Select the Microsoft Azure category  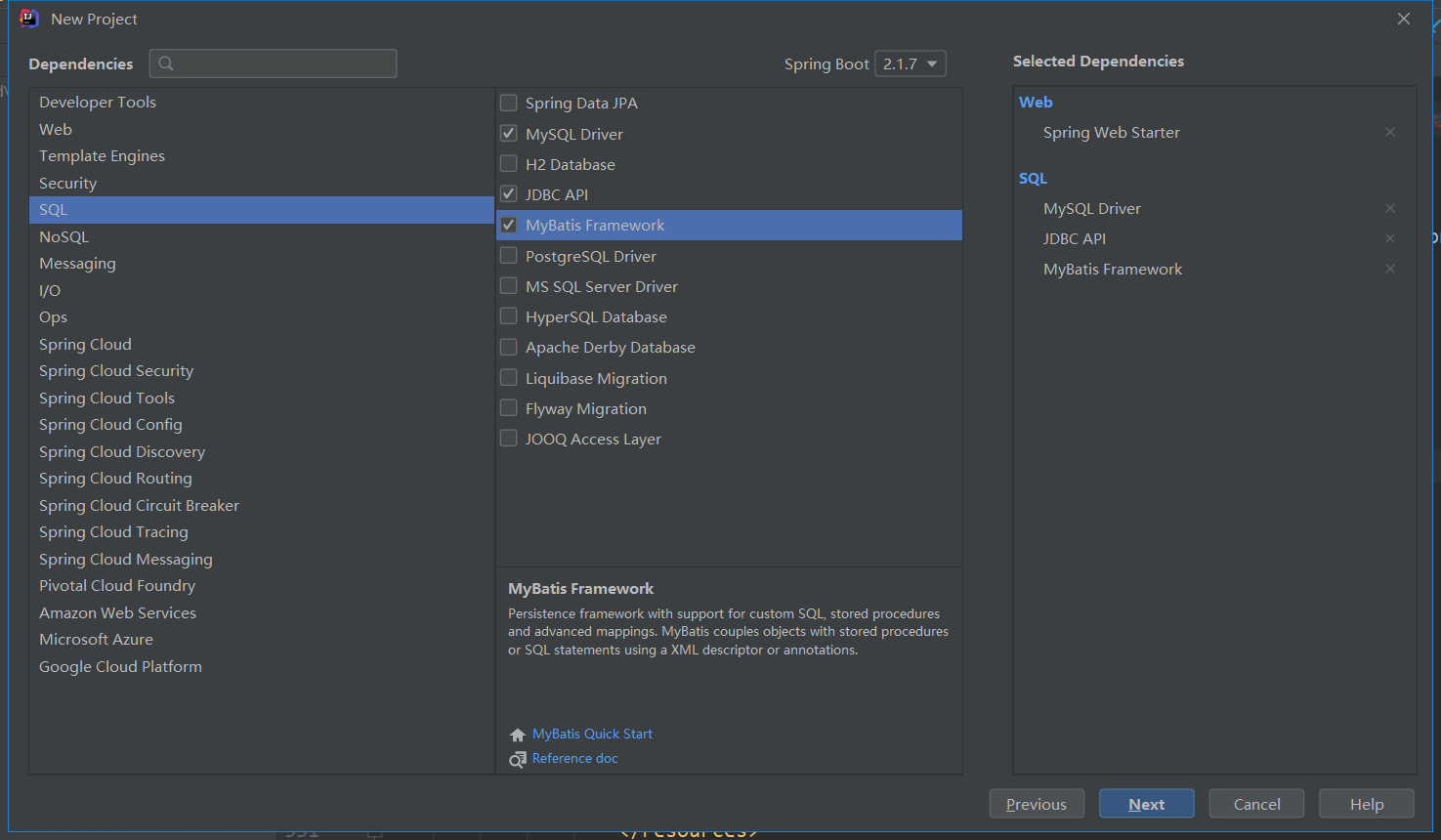(x=262, y=640)
